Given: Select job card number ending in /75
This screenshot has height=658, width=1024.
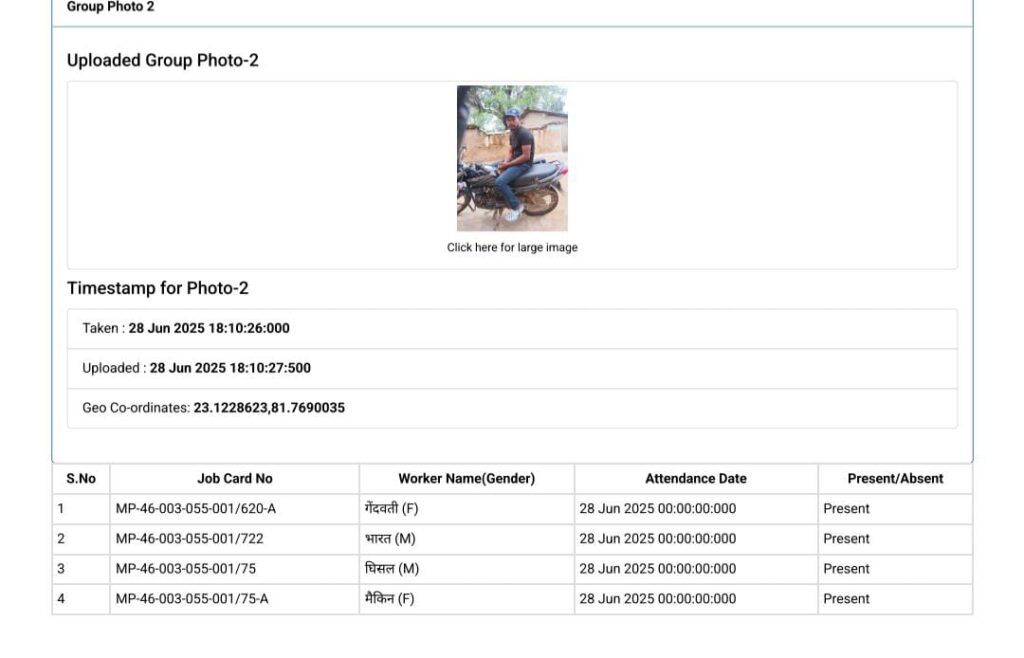Looking at the screenshot, I should (x=187, y=569).
